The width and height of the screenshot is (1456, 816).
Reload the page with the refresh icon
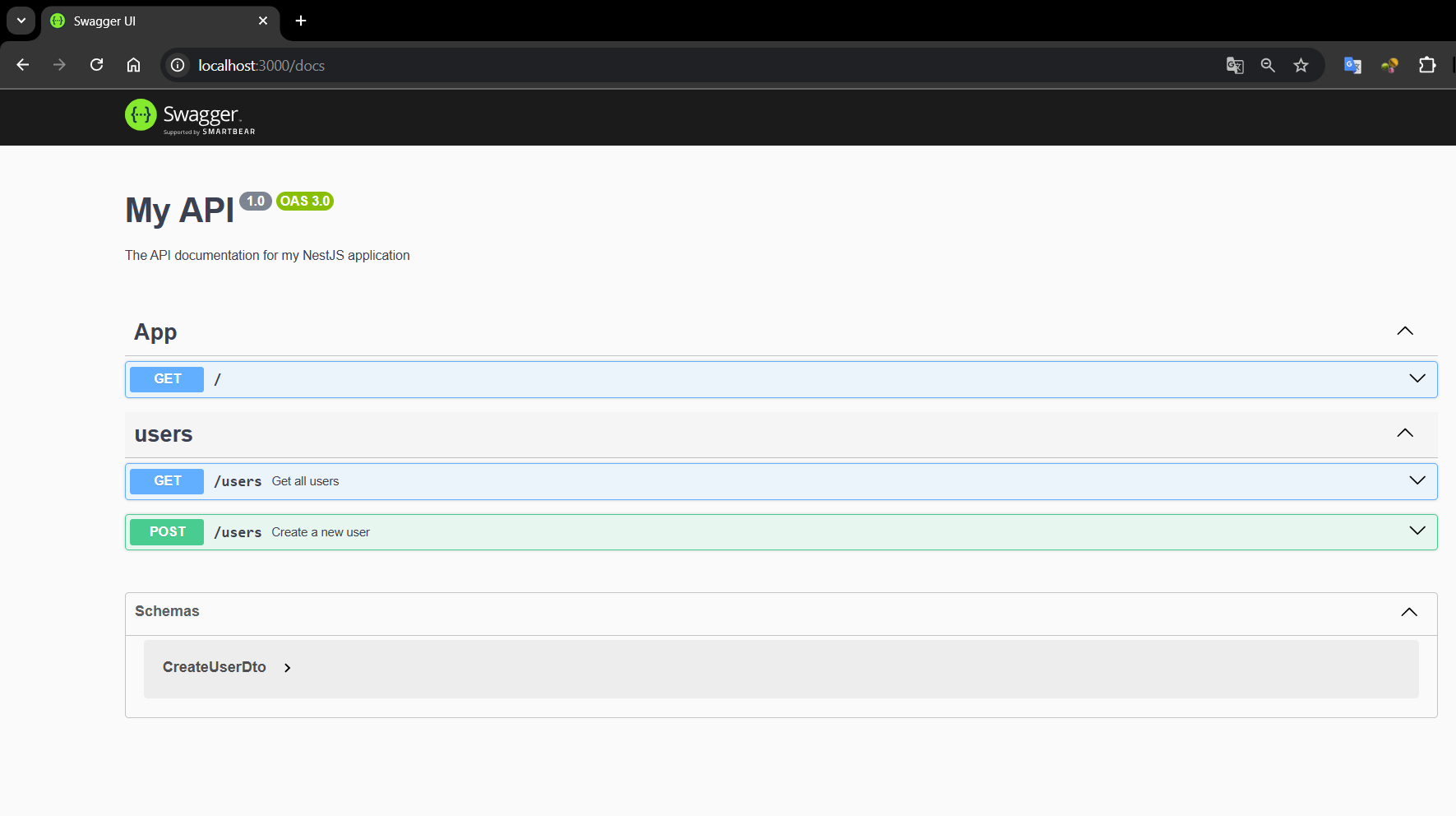(x=96, y=65)
